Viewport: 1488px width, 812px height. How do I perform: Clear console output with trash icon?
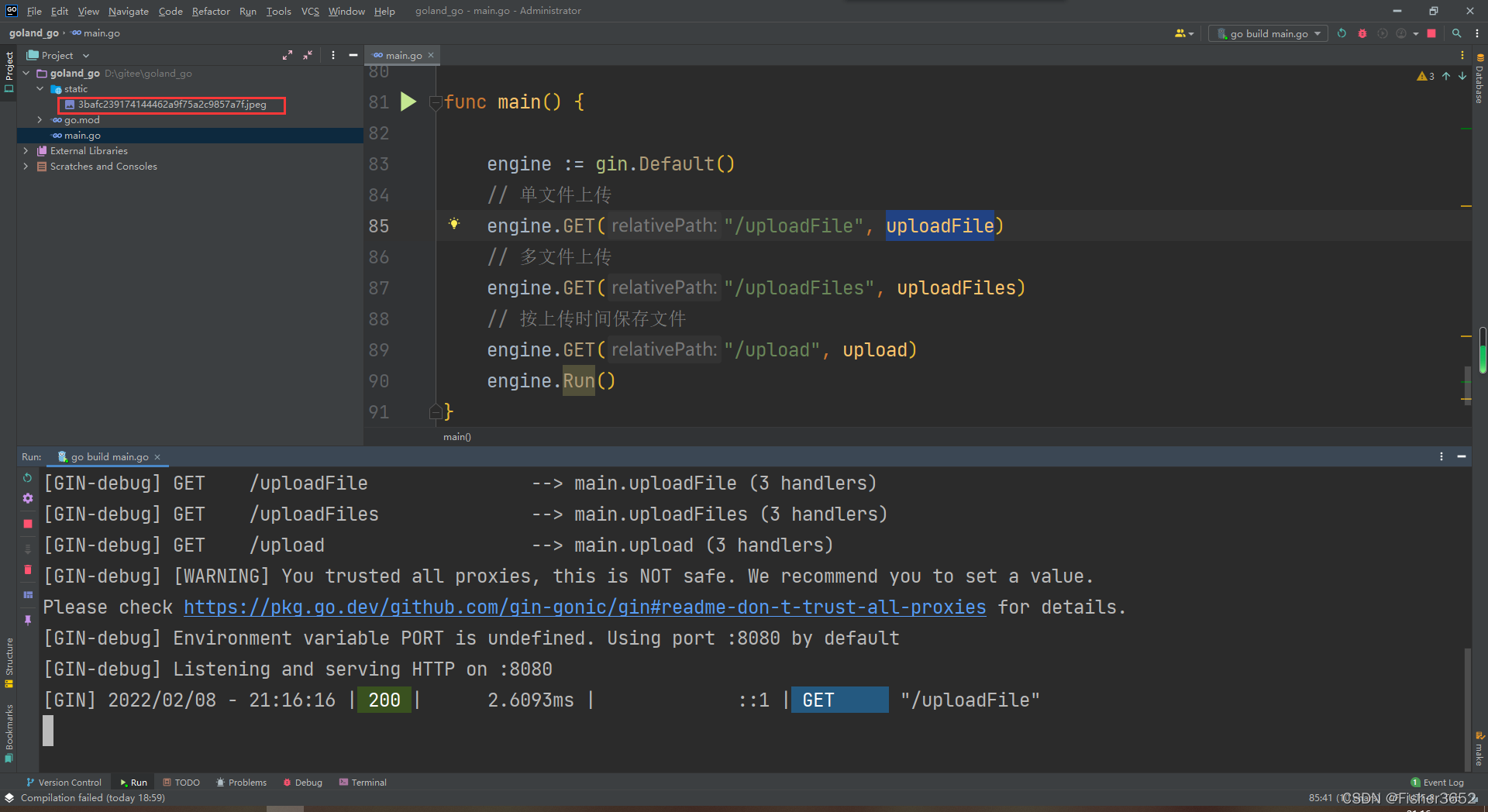28,570
